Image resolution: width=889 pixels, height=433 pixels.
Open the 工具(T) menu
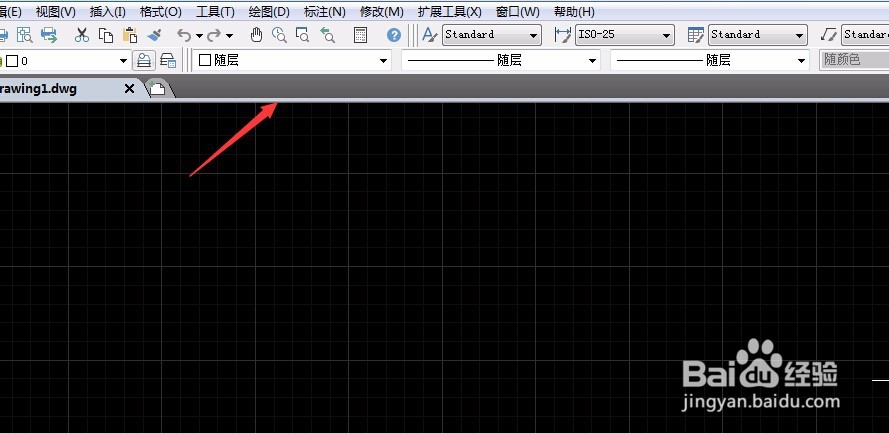coord(215,12)
